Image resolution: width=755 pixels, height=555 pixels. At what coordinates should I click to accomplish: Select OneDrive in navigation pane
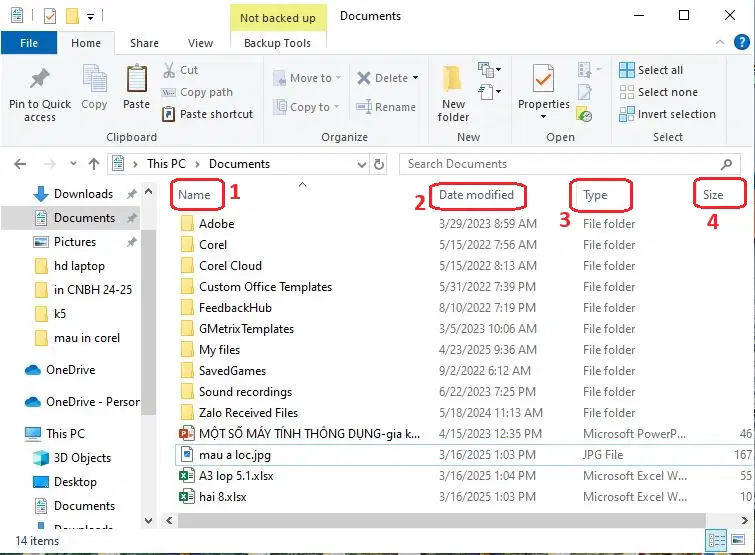coord(60,370)
